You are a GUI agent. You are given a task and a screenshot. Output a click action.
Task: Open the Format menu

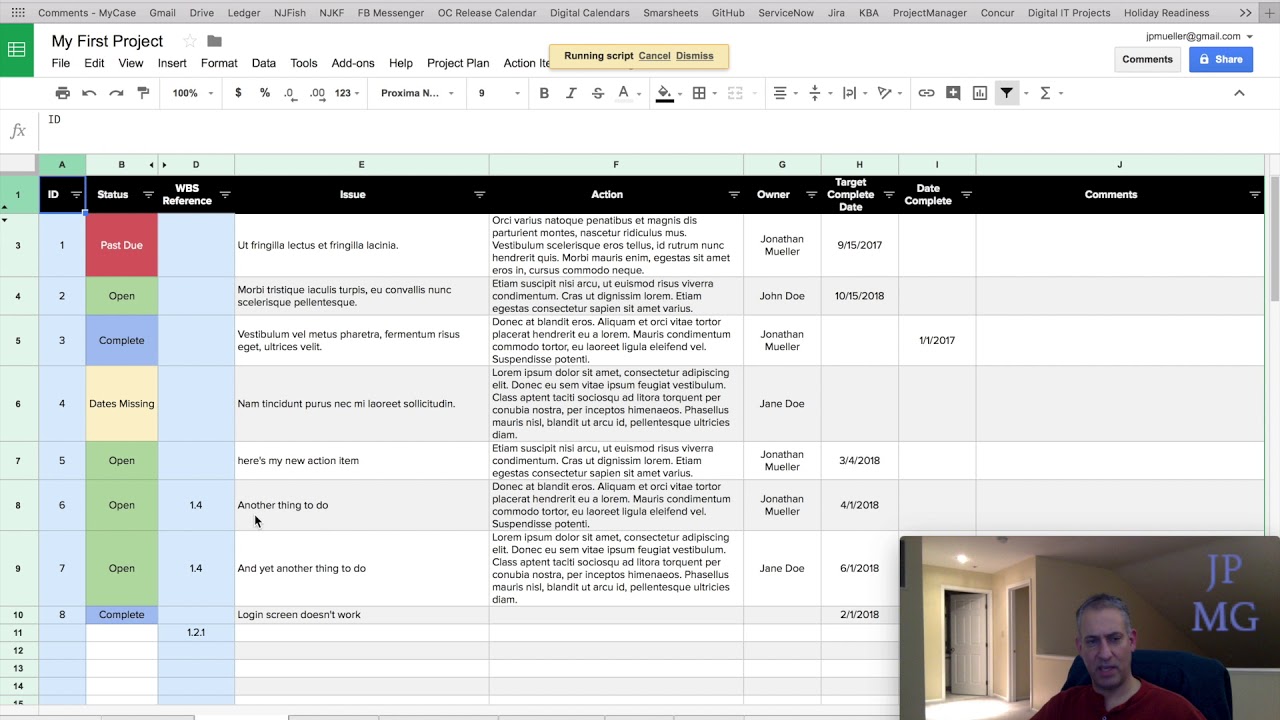point(219,63)
